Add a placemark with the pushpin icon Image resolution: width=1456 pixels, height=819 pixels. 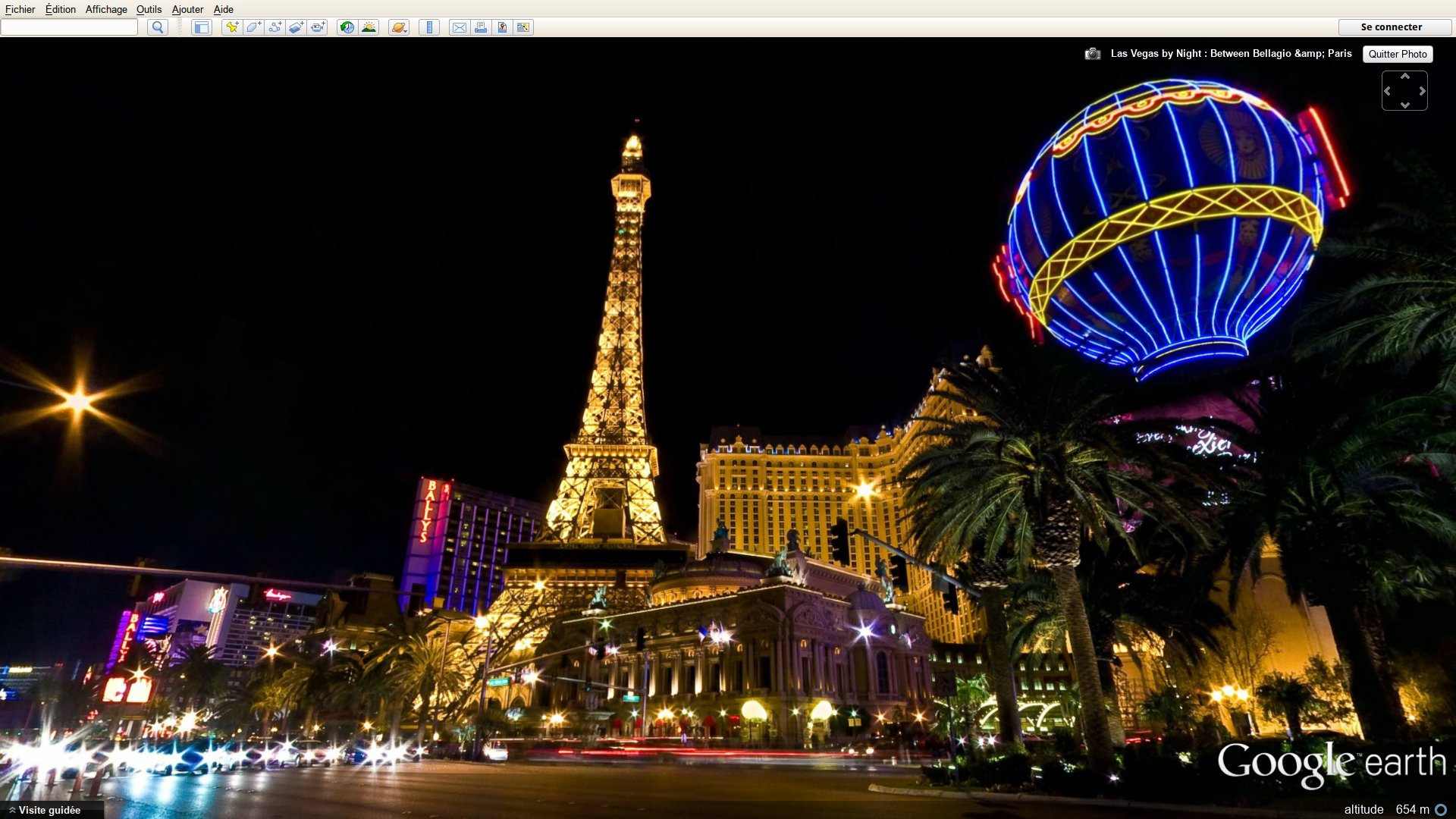tap(232, 27)
